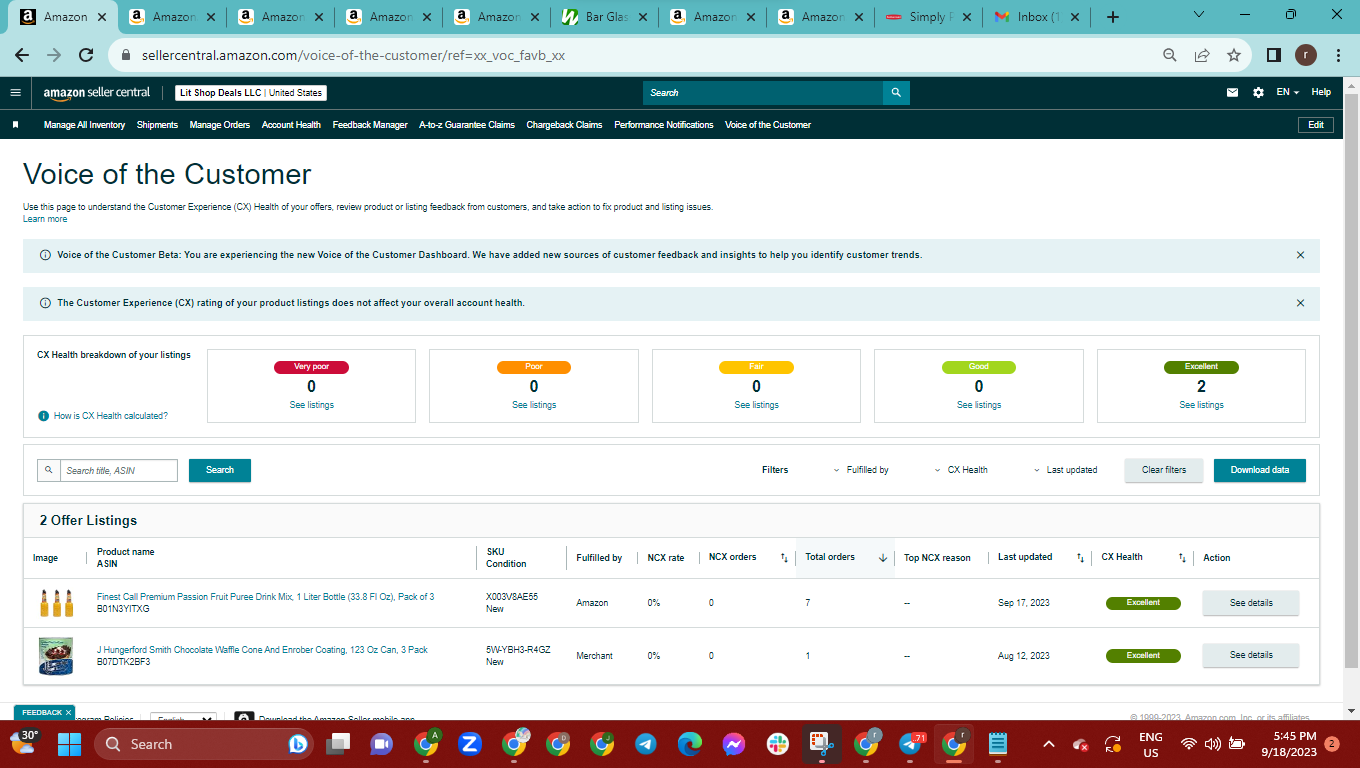1360x768 pixels.
Task: Switch to the Bar Glas browser tab
Action: tap(605, 17)
